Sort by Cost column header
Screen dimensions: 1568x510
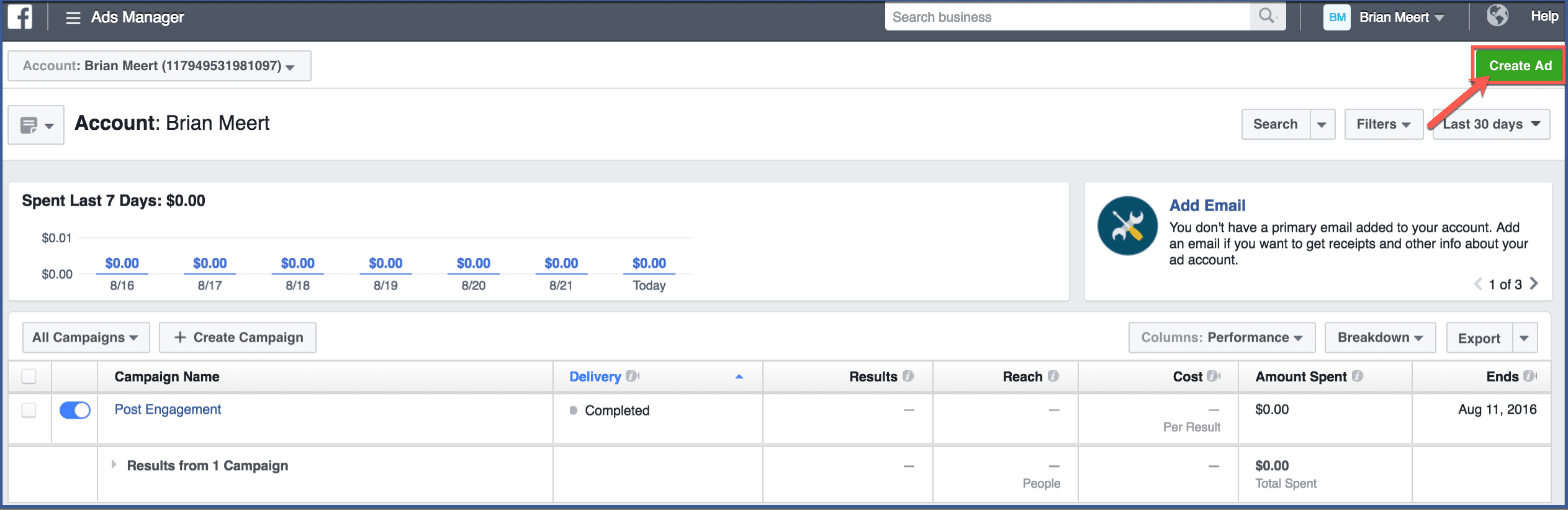1187,376
